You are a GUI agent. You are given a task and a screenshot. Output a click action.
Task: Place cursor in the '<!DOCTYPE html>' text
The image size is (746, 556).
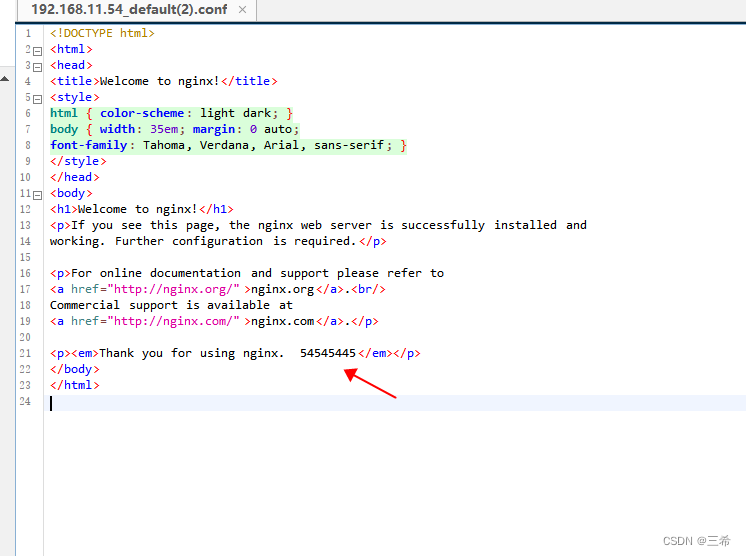click(102, 33)
